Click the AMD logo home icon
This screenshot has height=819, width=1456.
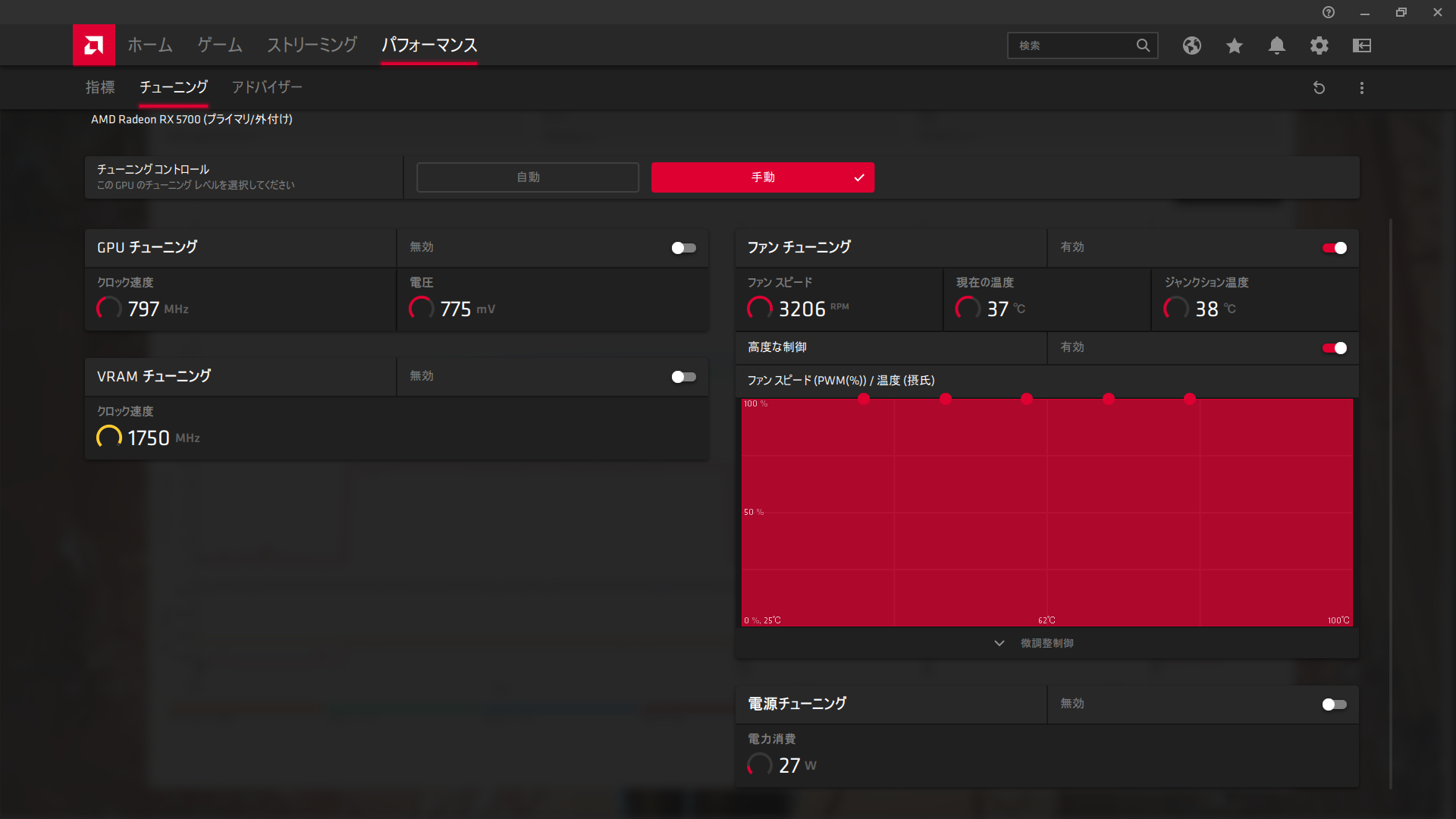pyautogui.click(x=94, y=45)
